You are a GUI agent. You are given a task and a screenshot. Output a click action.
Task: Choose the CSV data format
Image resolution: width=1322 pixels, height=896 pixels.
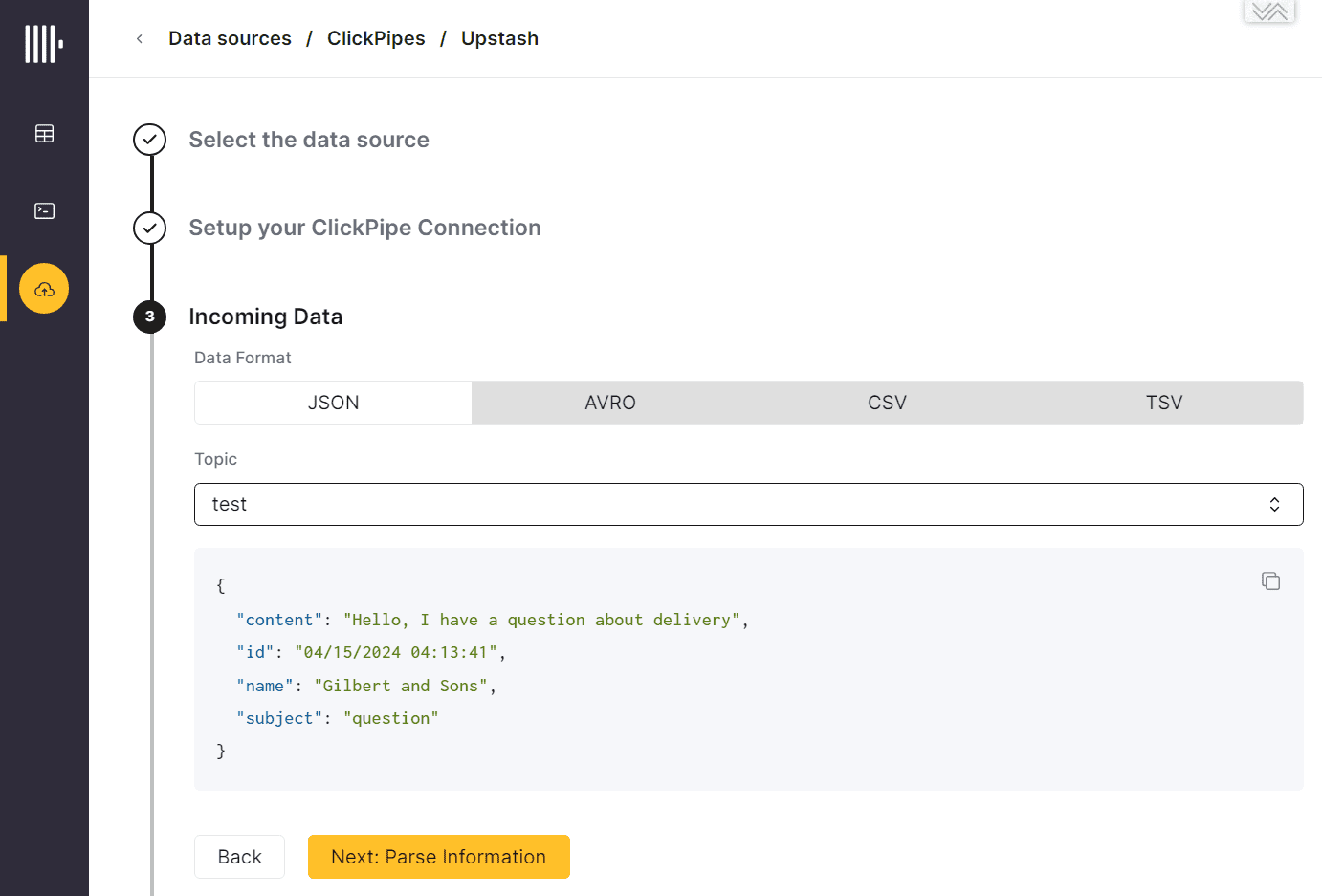point(887,403)
